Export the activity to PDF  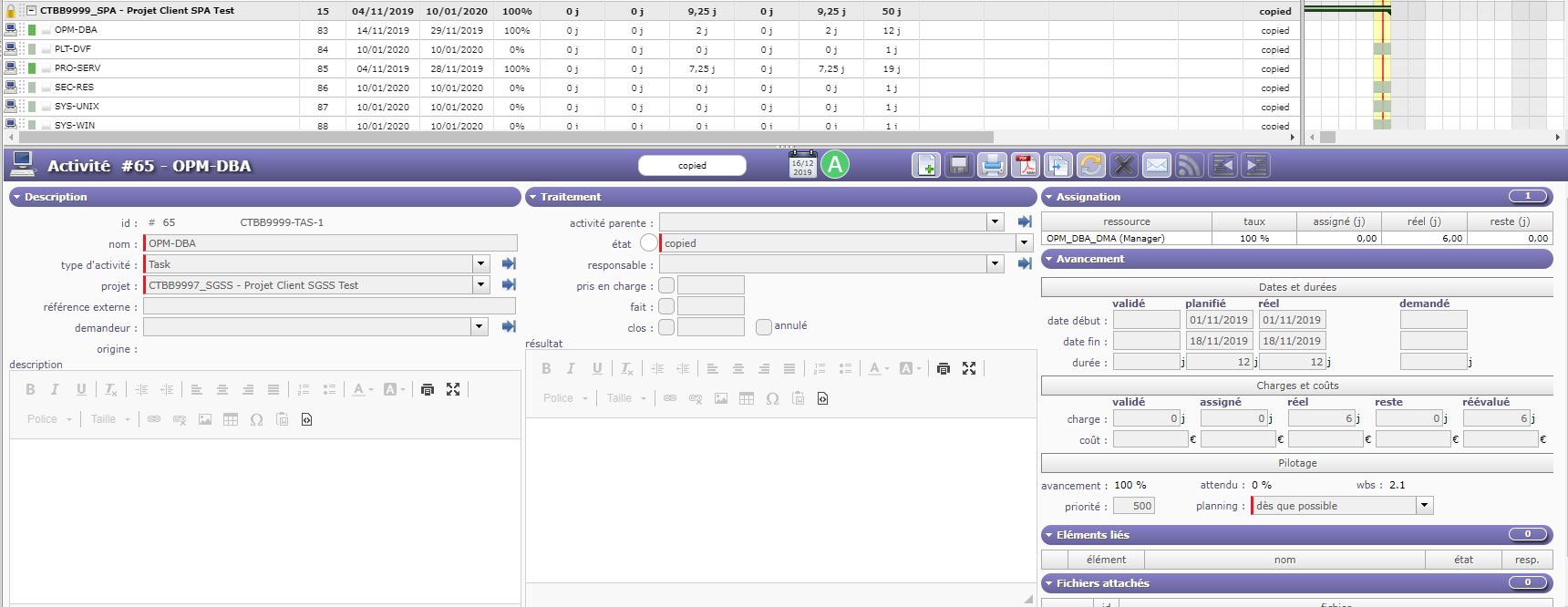click(x=1026, y=165)
